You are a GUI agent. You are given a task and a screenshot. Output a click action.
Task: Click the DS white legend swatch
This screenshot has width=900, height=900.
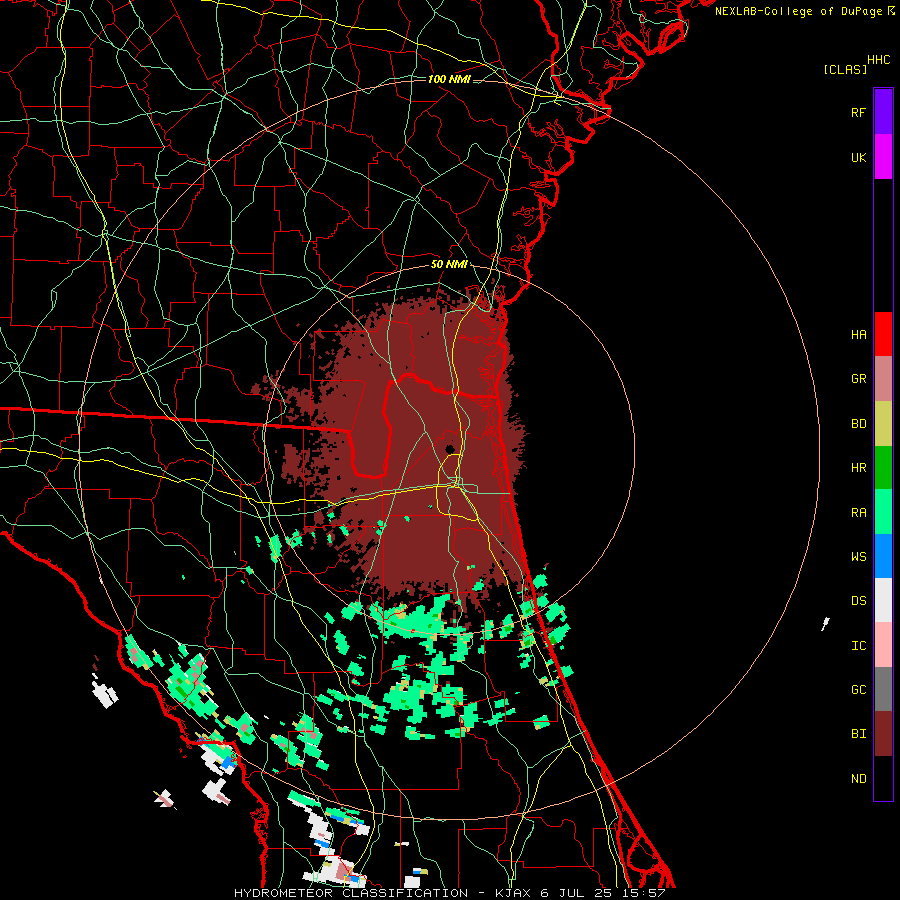click(x=883, y=600)
